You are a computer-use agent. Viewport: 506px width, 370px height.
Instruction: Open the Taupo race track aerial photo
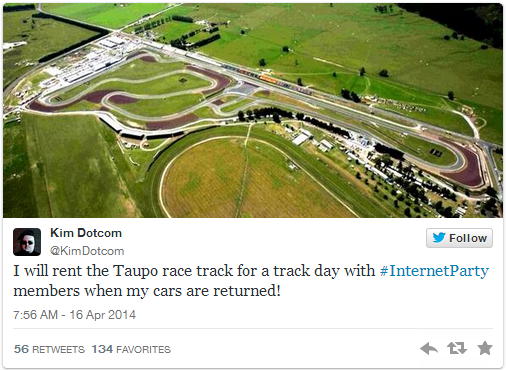point(253,110)
